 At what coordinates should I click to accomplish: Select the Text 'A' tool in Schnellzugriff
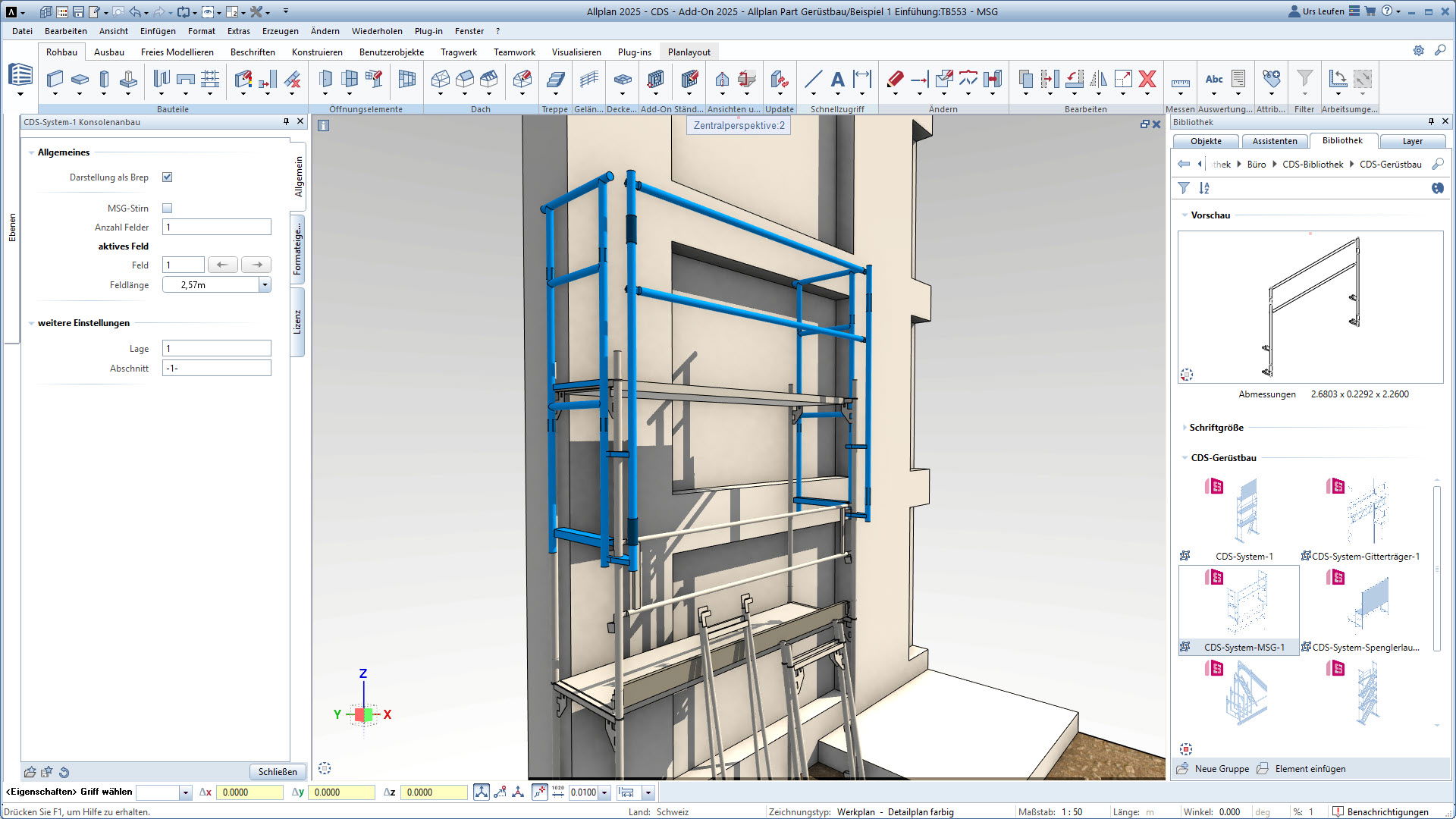coord(837,79)
